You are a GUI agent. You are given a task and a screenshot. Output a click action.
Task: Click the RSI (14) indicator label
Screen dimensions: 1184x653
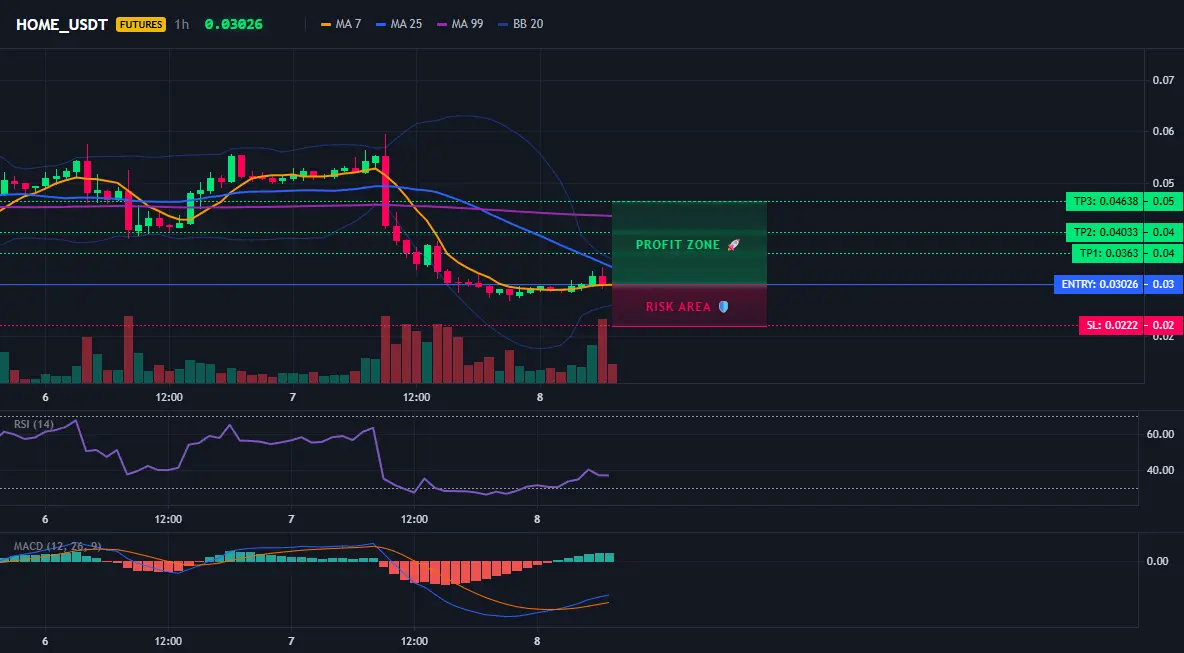click(x=34, y=424)
